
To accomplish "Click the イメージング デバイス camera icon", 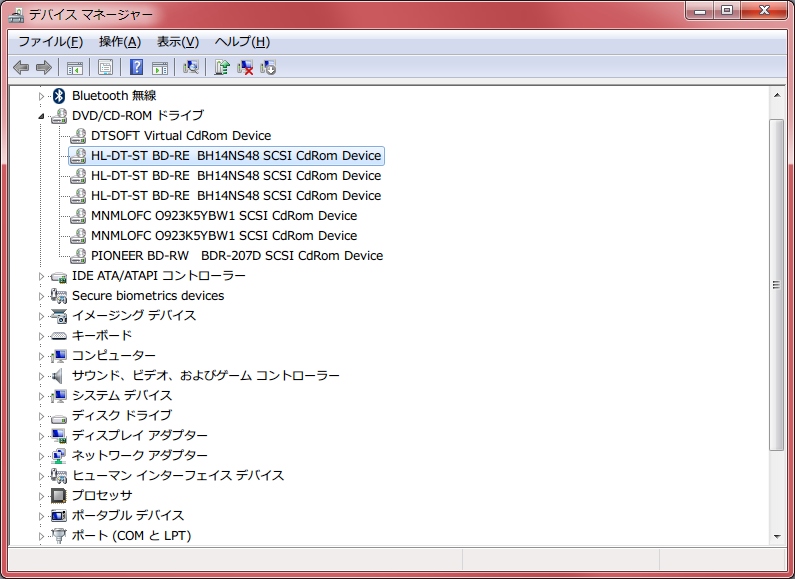I will click(59, 316).
